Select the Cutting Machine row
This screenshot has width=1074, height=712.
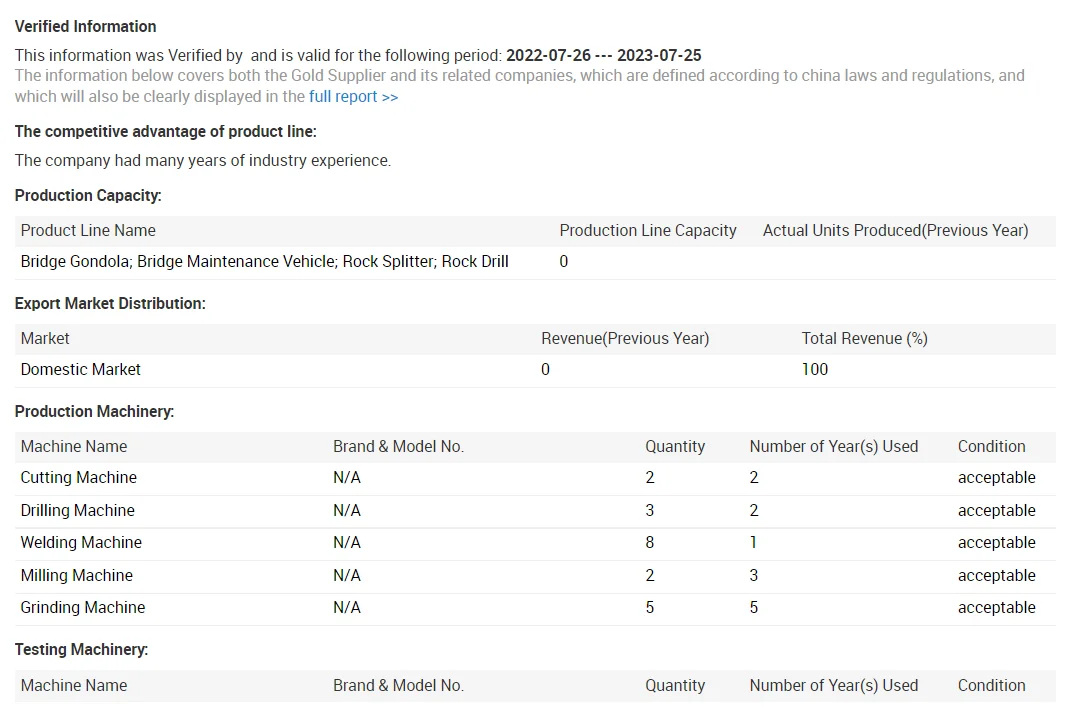click(x=78, y=478)
